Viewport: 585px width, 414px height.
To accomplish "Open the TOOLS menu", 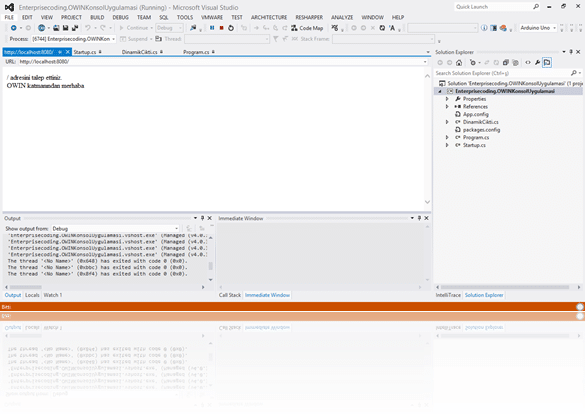I will pos(185,17).
